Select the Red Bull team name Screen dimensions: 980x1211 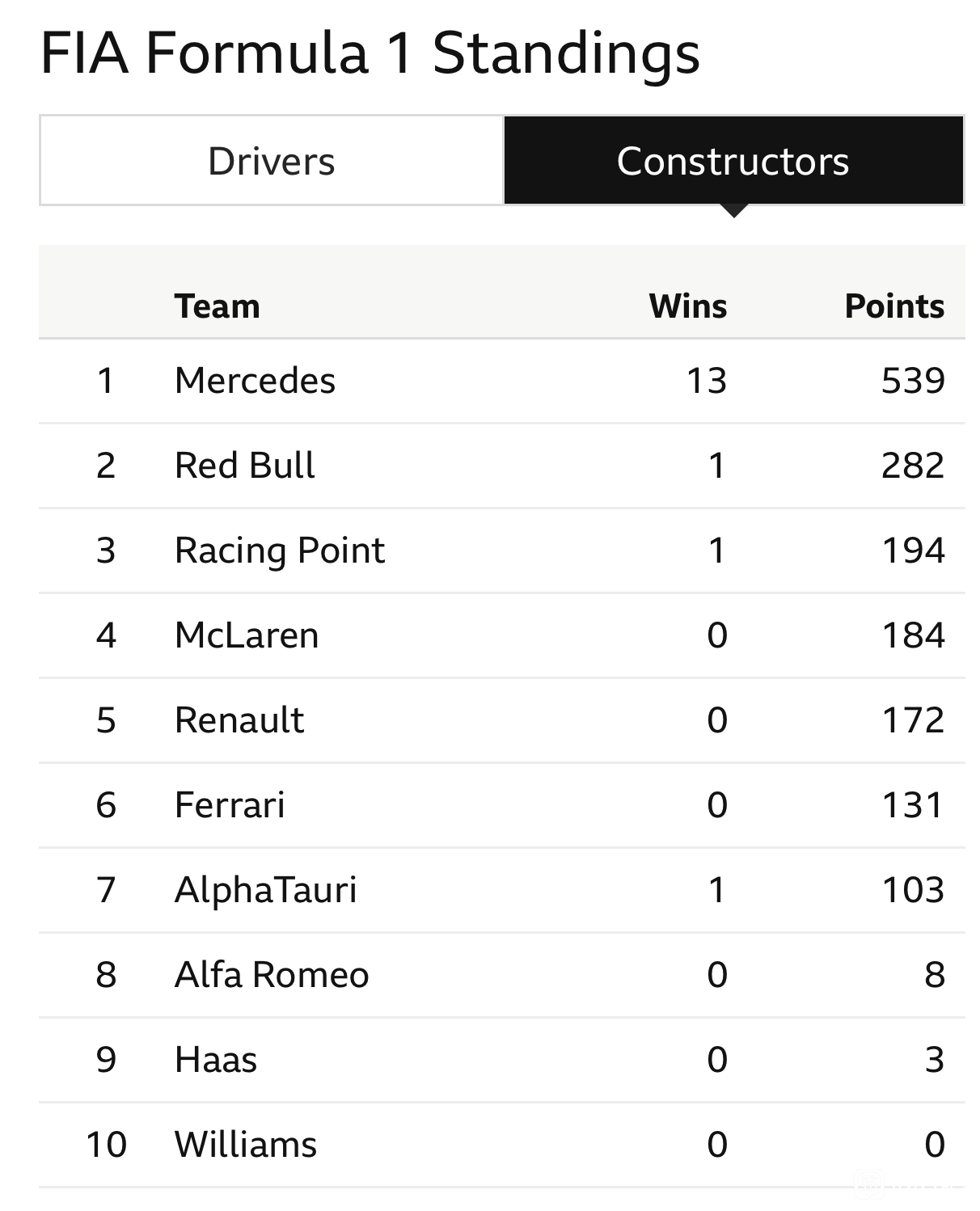(244, 466)
